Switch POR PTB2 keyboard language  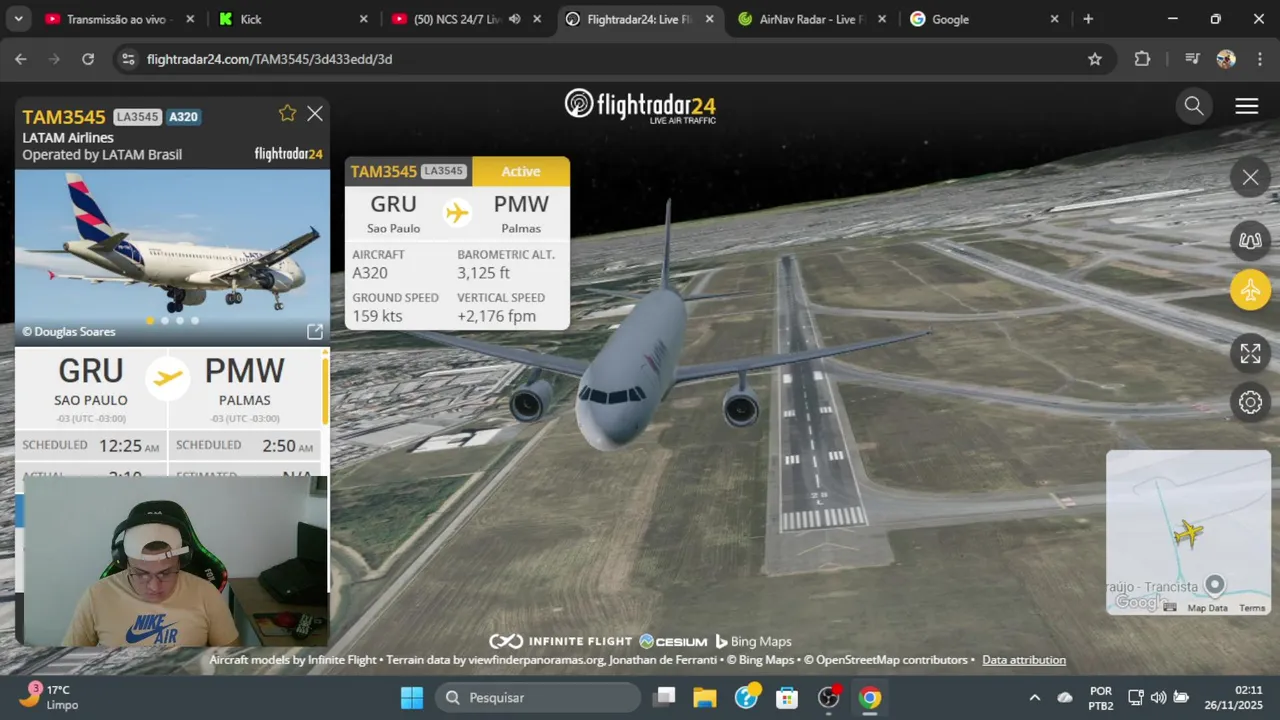1101,697
